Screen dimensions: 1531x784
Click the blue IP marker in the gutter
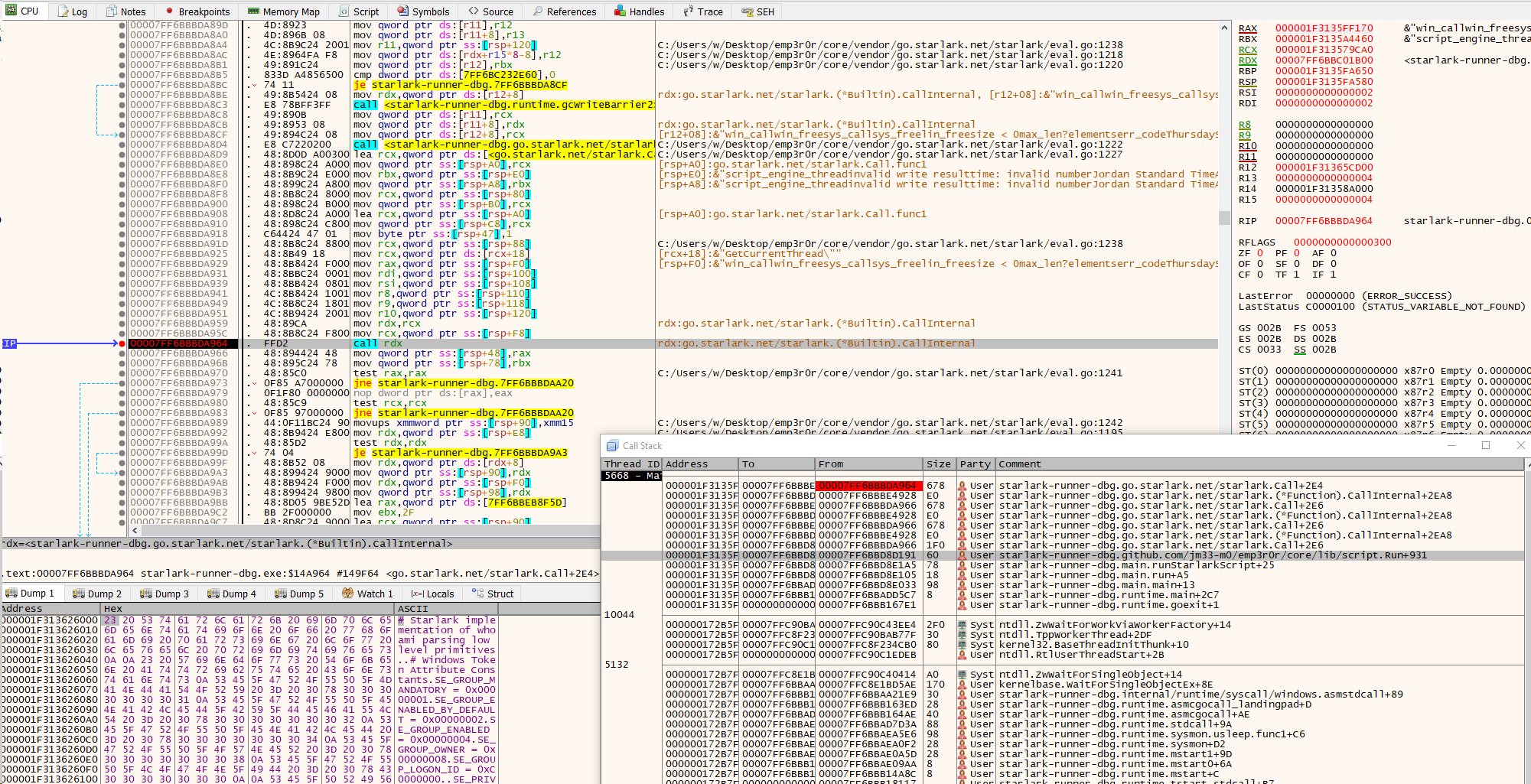pos(9,343)
